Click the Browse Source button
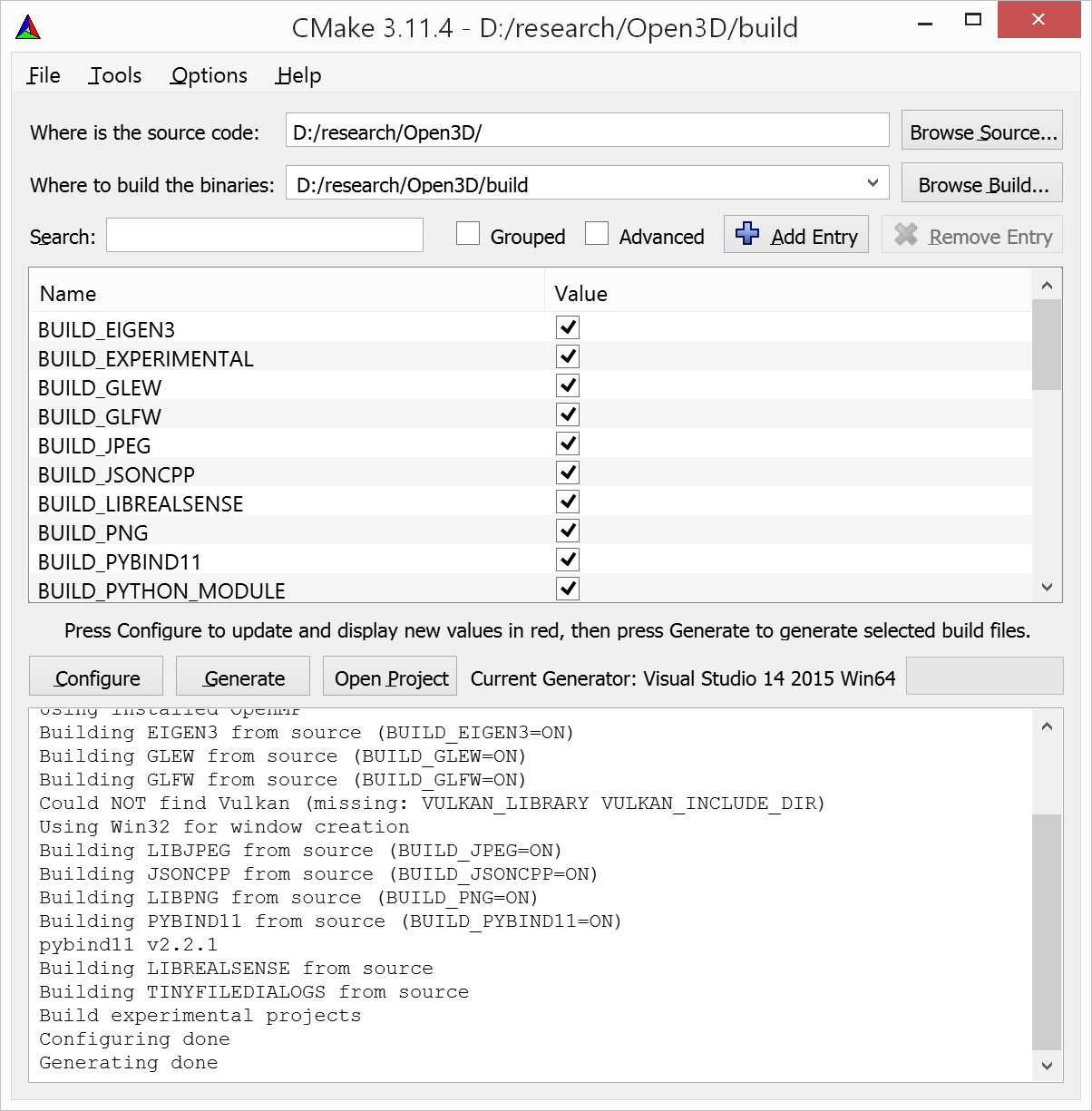1092x1111 pixels. pyautogui.click(x=982, y=132)
